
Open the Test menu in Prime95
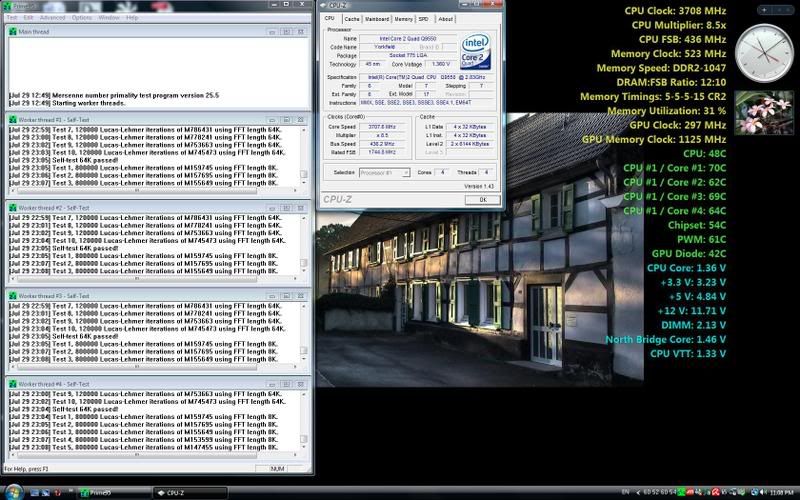12,17
